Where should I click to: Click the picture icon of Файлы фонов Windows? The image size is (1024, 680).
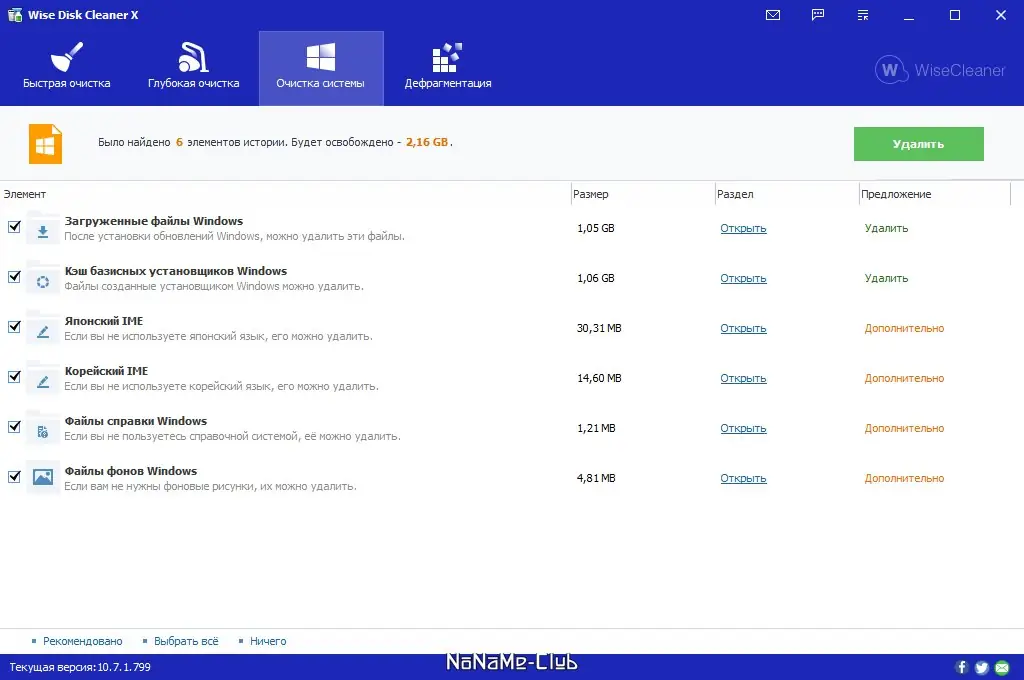point(43,478)
